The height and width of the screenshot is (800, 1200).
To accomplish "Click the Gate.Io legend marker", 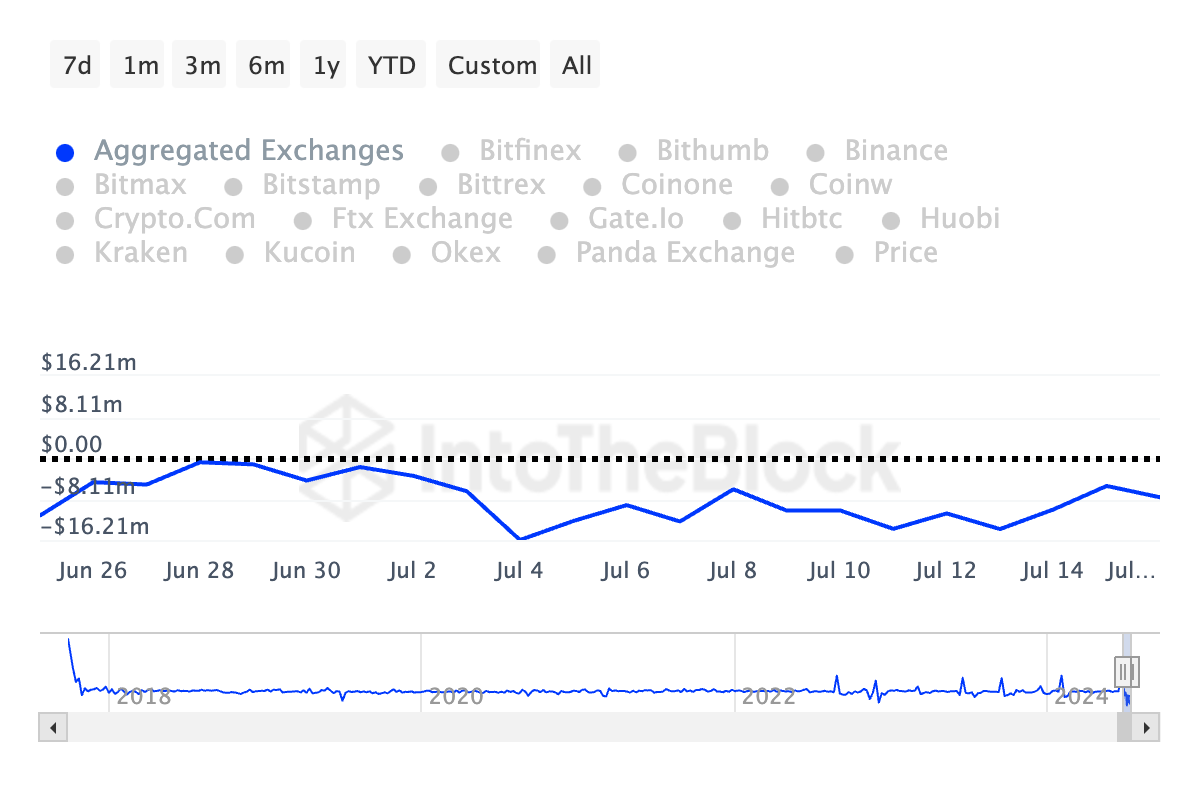I will coord(560,221).
